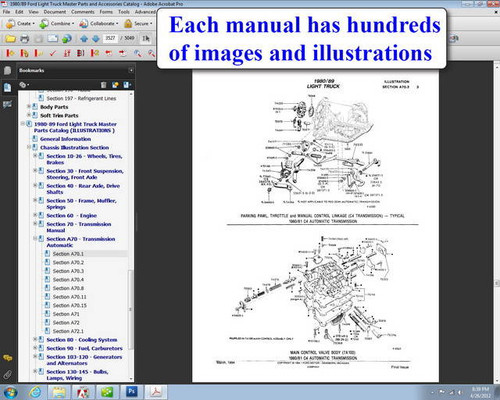Open the Comments menu
The height and width of the screenshot is (400, 500).
(x=83, y=12)
